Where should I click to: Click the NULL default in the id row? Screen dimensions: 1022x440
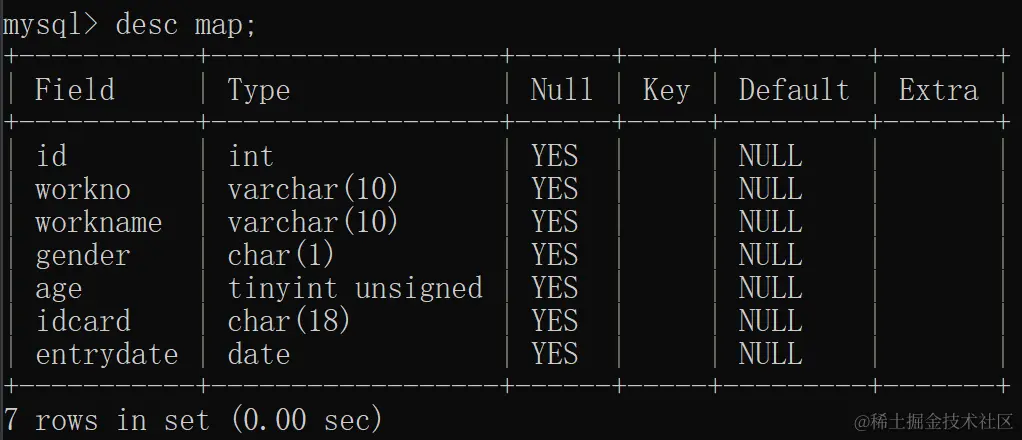tap(770, 156)
